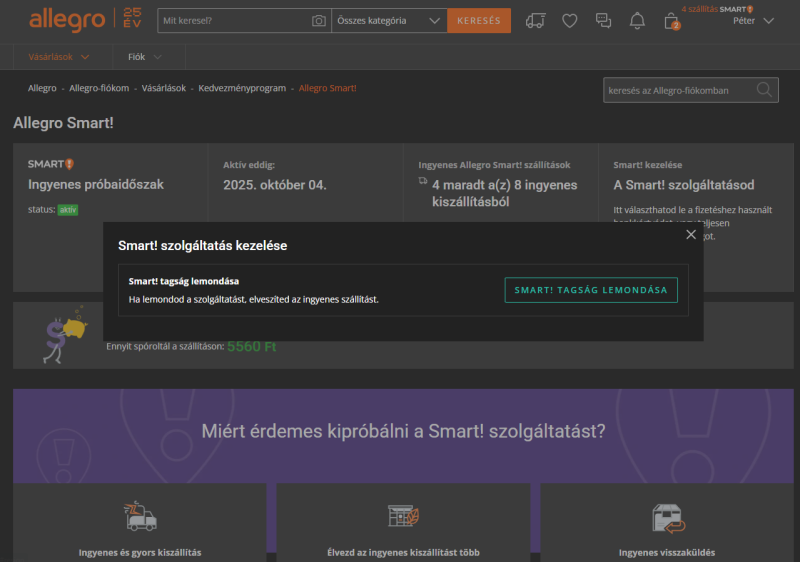Click the SMART! badge in the status card
The height and width of the screenshot is (562, 800).
point(51,164)
